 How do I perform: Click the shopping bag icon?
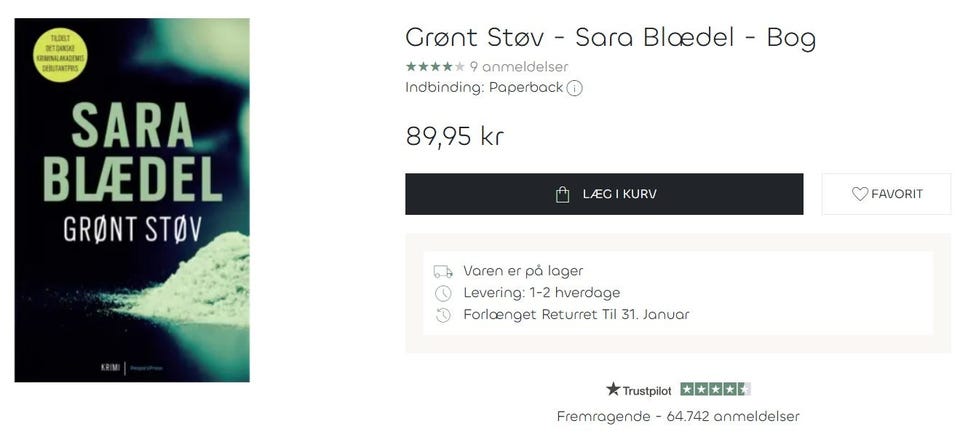(x=563, y=194)
